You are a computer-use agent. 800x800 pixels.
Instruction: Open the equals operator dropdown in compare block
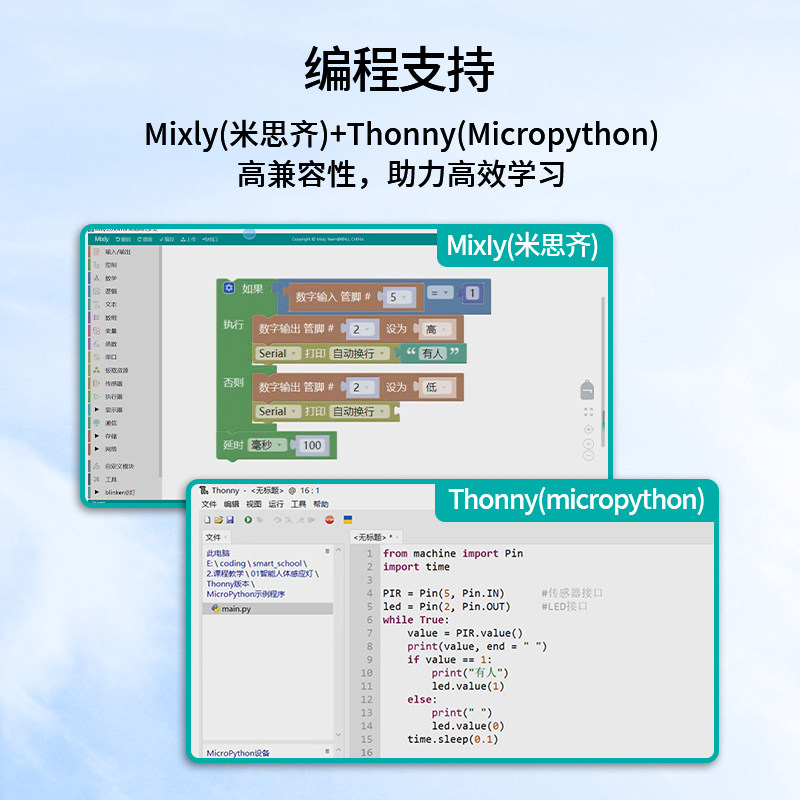(440, 293)
